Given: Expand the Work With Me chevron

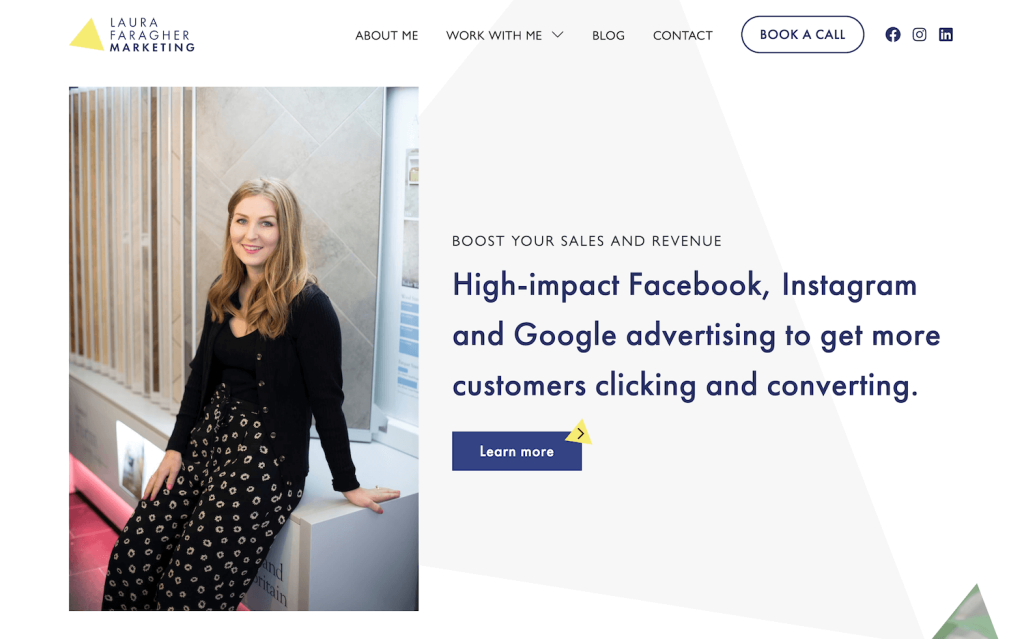Looking at the screenshot, I should pyautogui.click(x=557, y=35).
